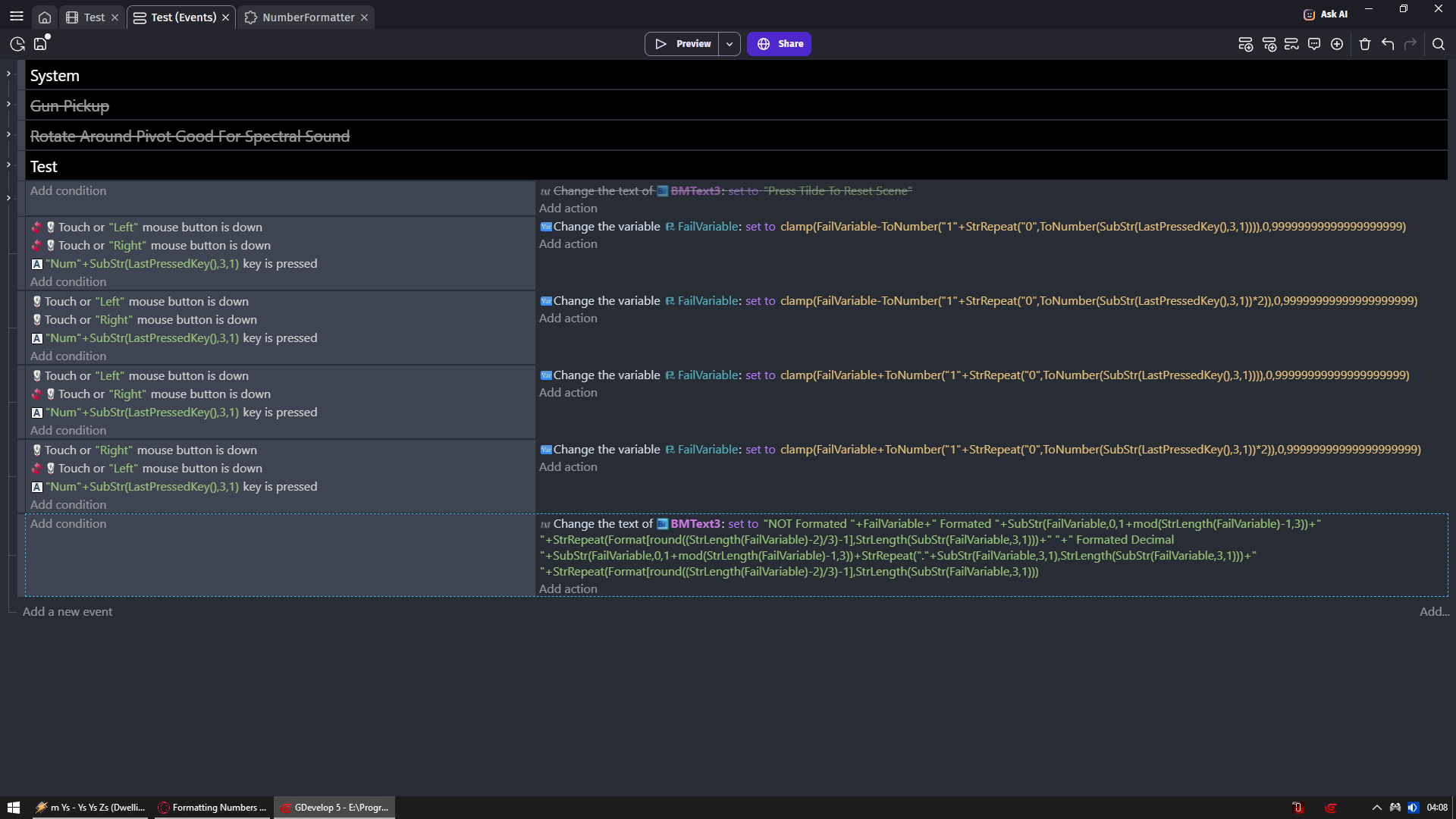Click the home page icon

pos(45,17)
